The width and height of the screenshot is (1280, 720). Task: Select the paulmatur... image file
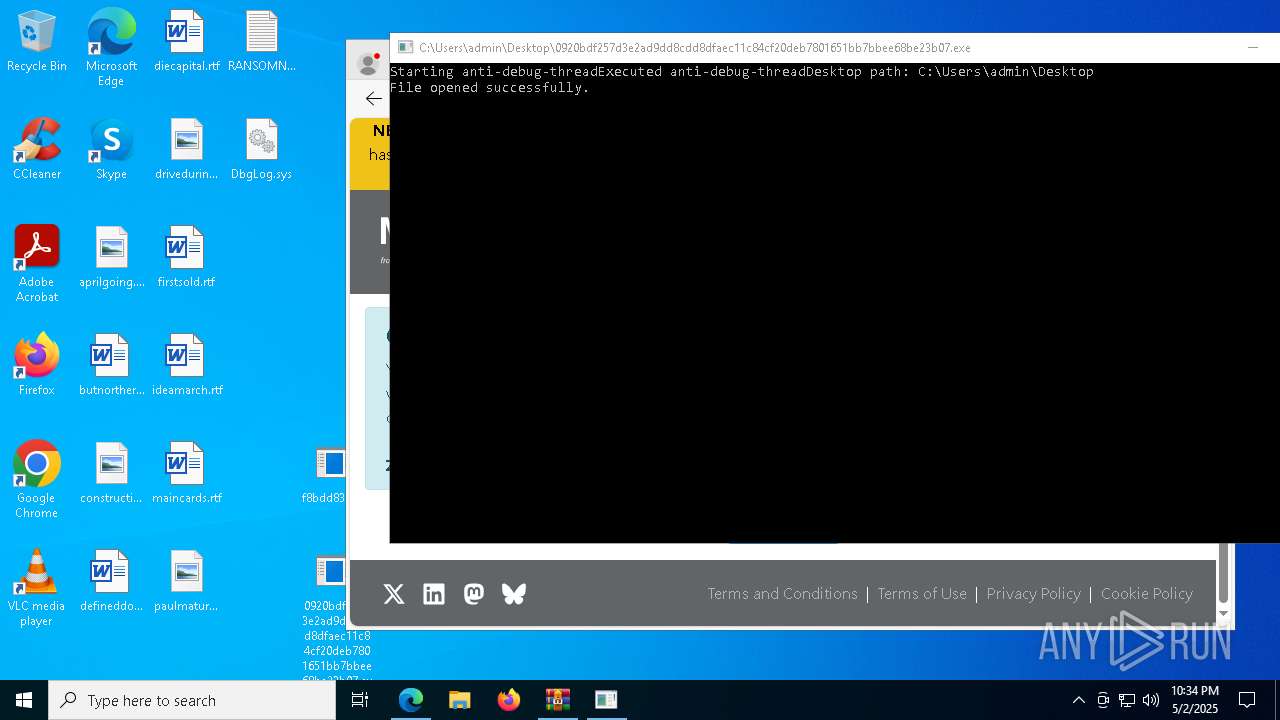(x=186, y=582)
